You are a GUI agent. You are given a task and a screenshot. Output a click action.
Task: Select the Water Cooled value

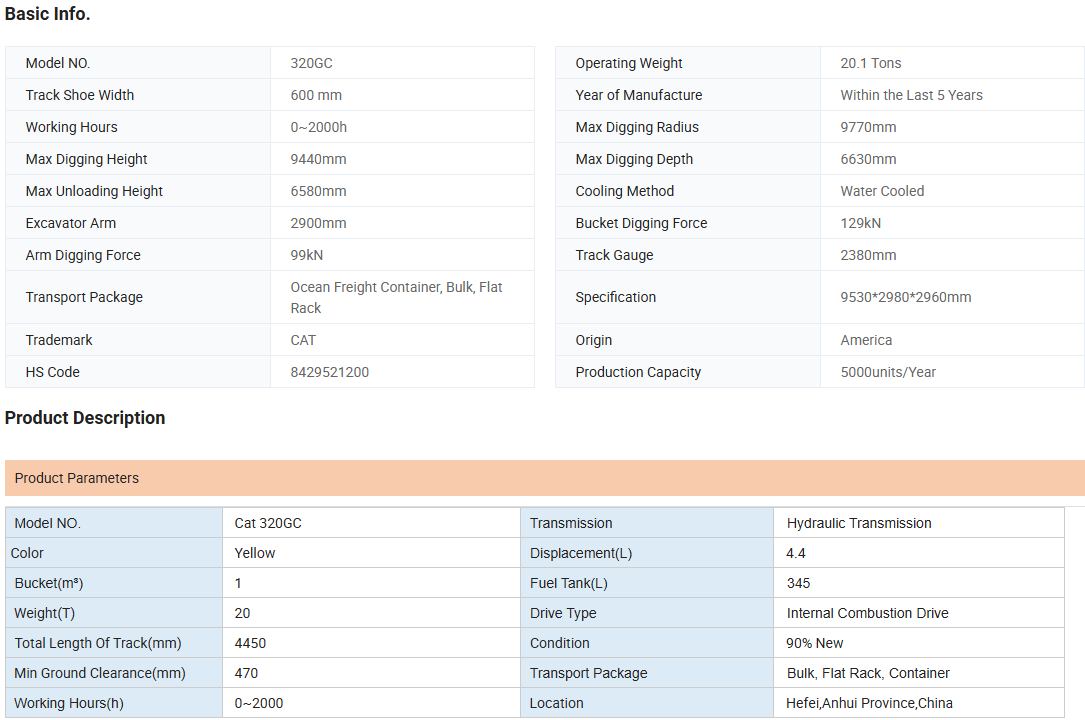coord(882,191)
